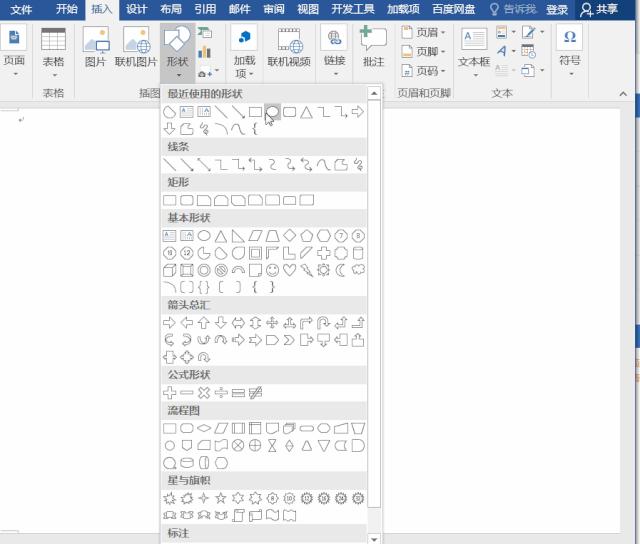Expand the Links dropdown

pos(335,52)
